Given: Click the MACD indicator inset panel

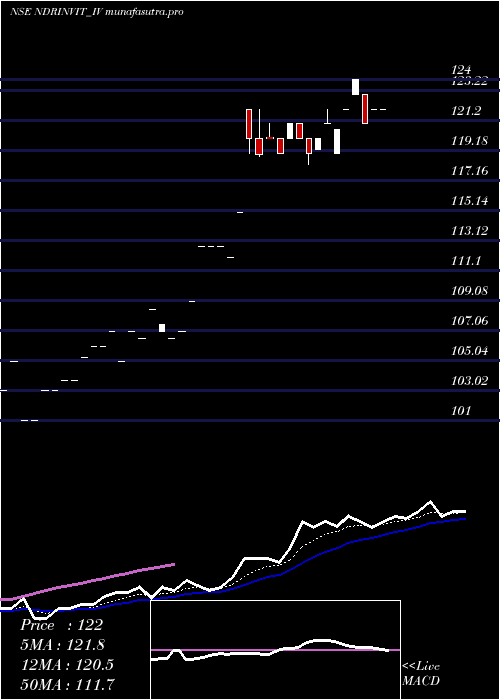Looking at the screenshot, I should (x=275, y=650).
